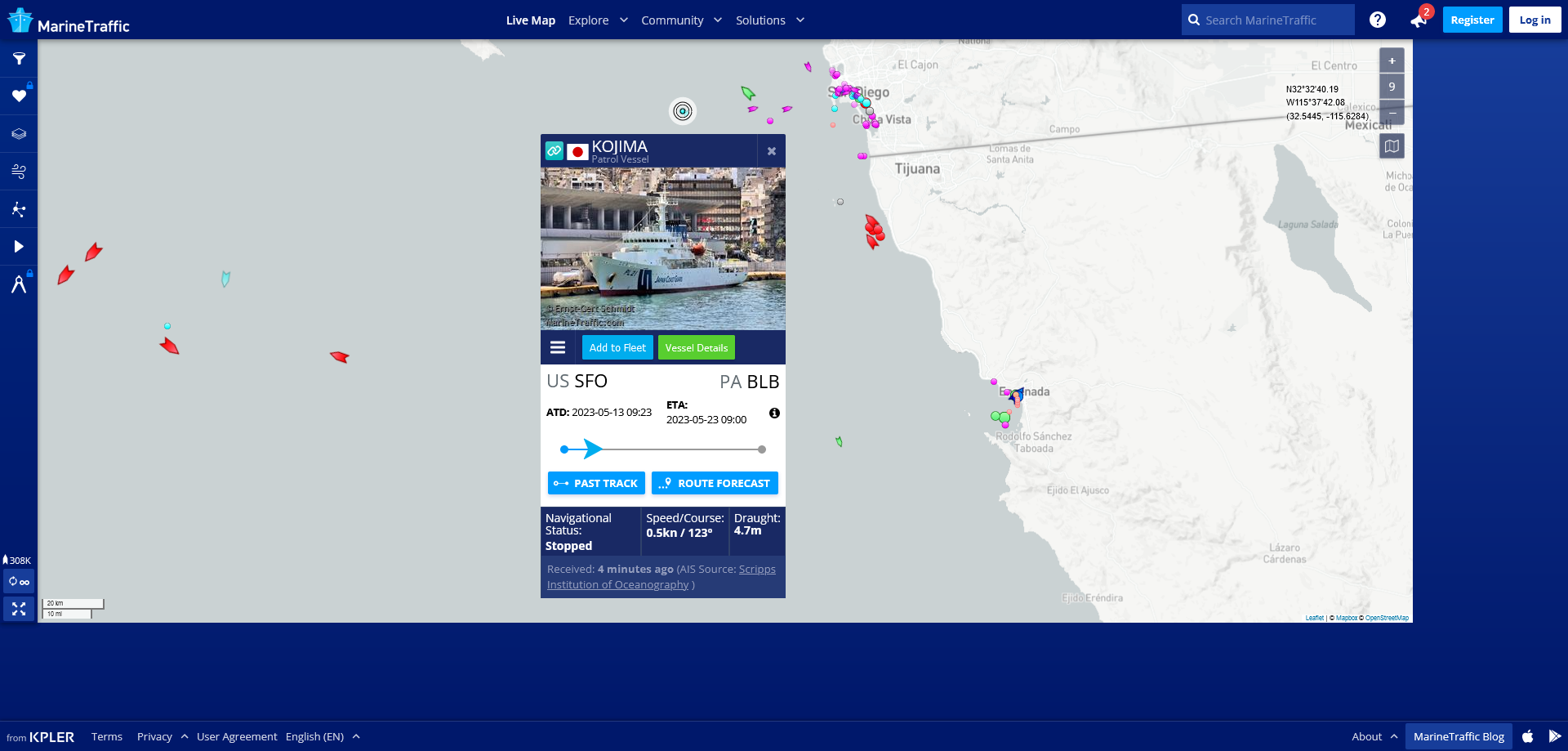Viewport: 1568px width, 751px height.
Task: Select the green vessel south of Tijuana coast
Action: pos(839,441)
